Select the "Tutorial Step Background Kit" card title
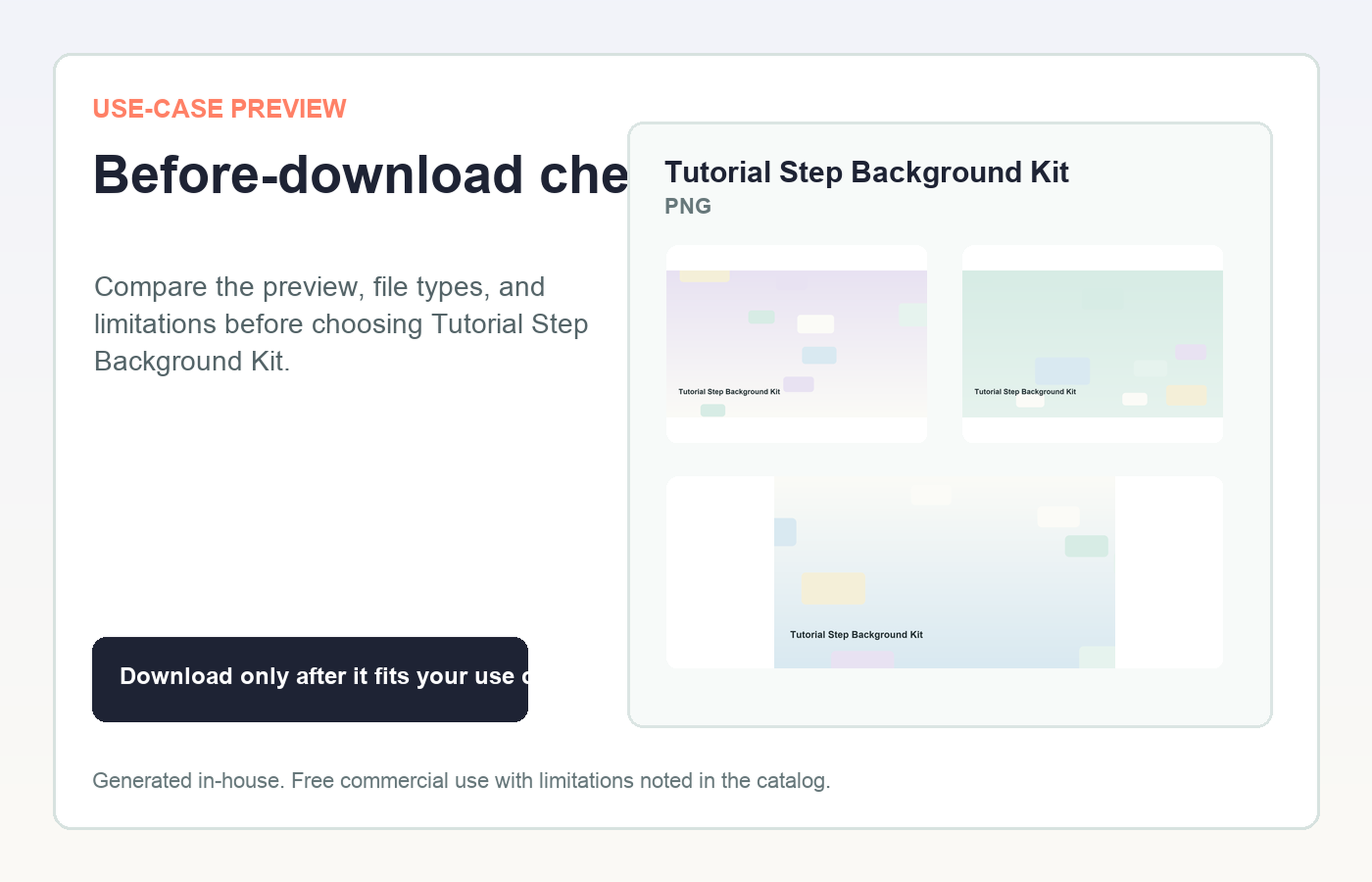This screenshot has width=1372, height=882. point(866,172)
